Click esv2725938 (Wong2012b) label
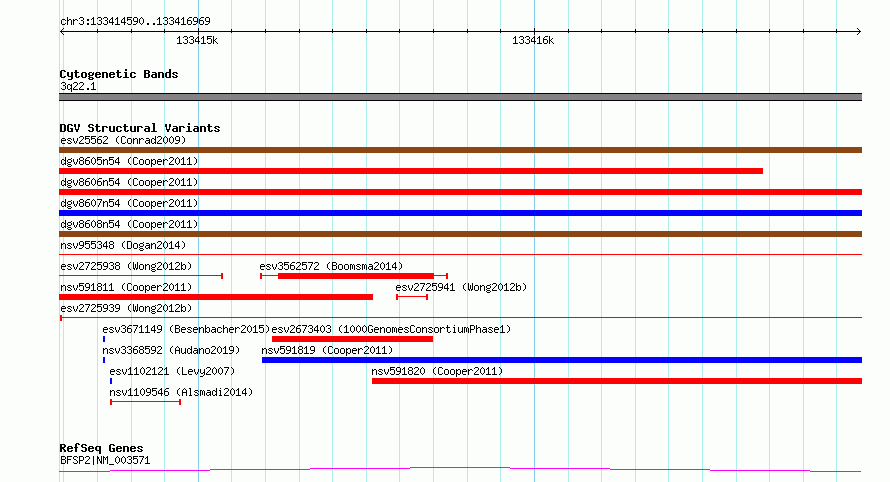The width and height of the screenshot is (890, 482). pyautogui.click(x=126, y=266)
